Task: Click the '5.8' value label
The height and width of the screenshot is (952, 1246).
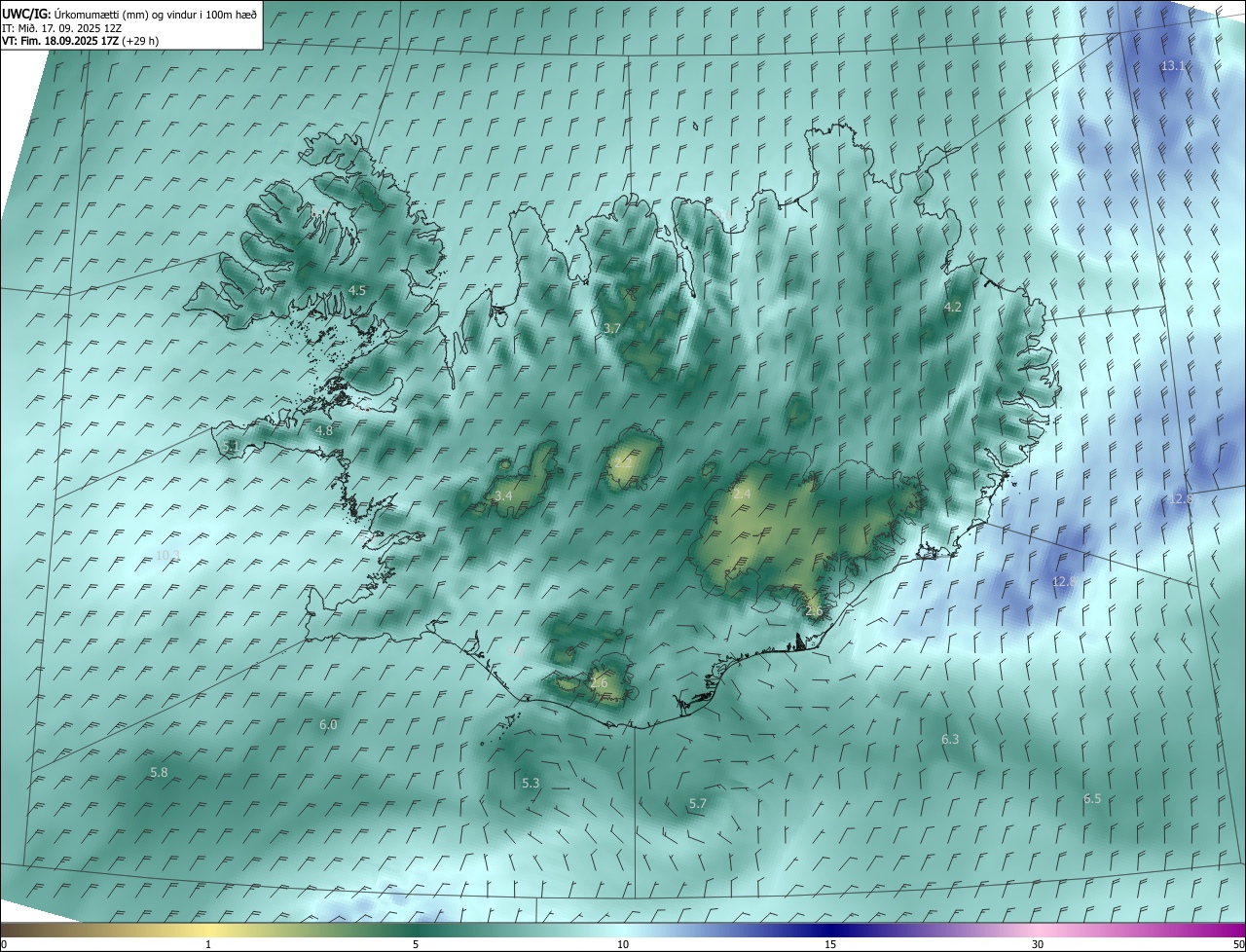Action: (159, 772)
